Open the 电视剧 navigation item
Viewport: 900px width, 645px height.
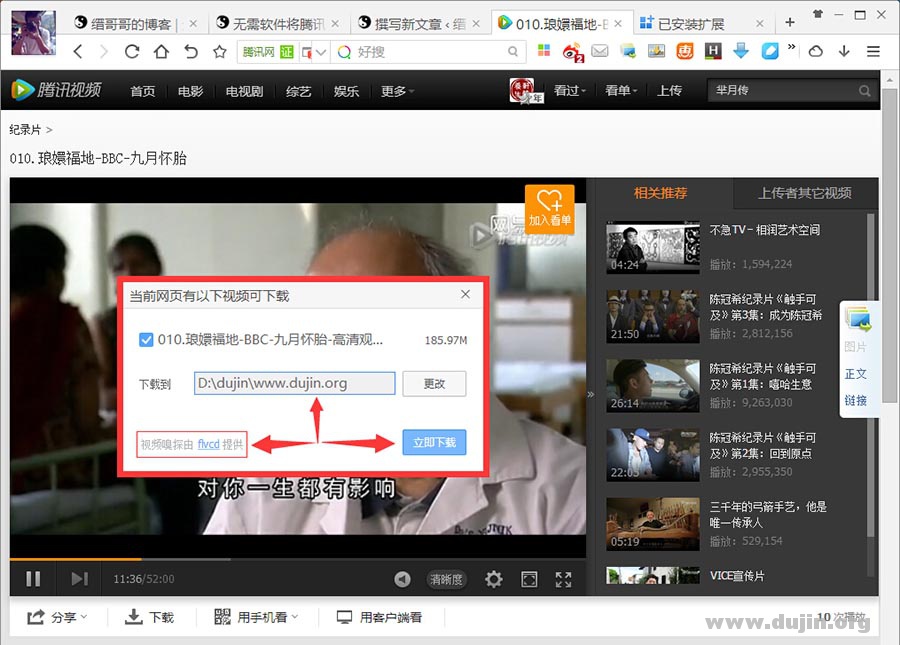pyautogui.click(x=244, y=91)
